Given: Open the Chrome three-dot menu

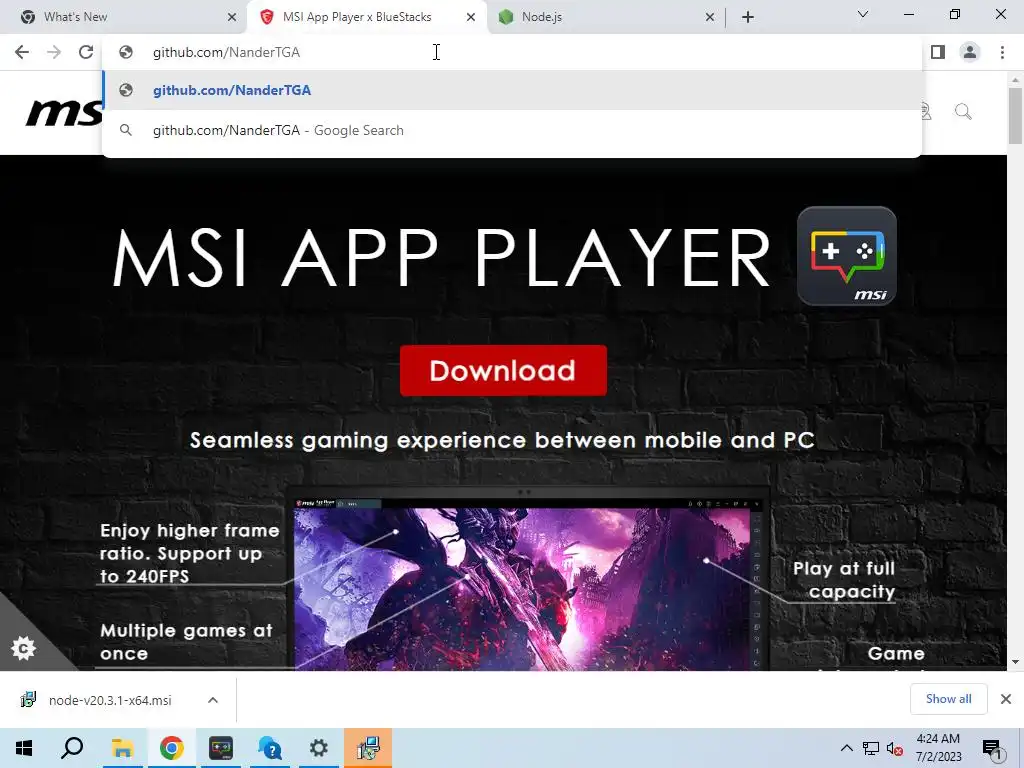Looking at the screenshot, I should click(1002, 52).
